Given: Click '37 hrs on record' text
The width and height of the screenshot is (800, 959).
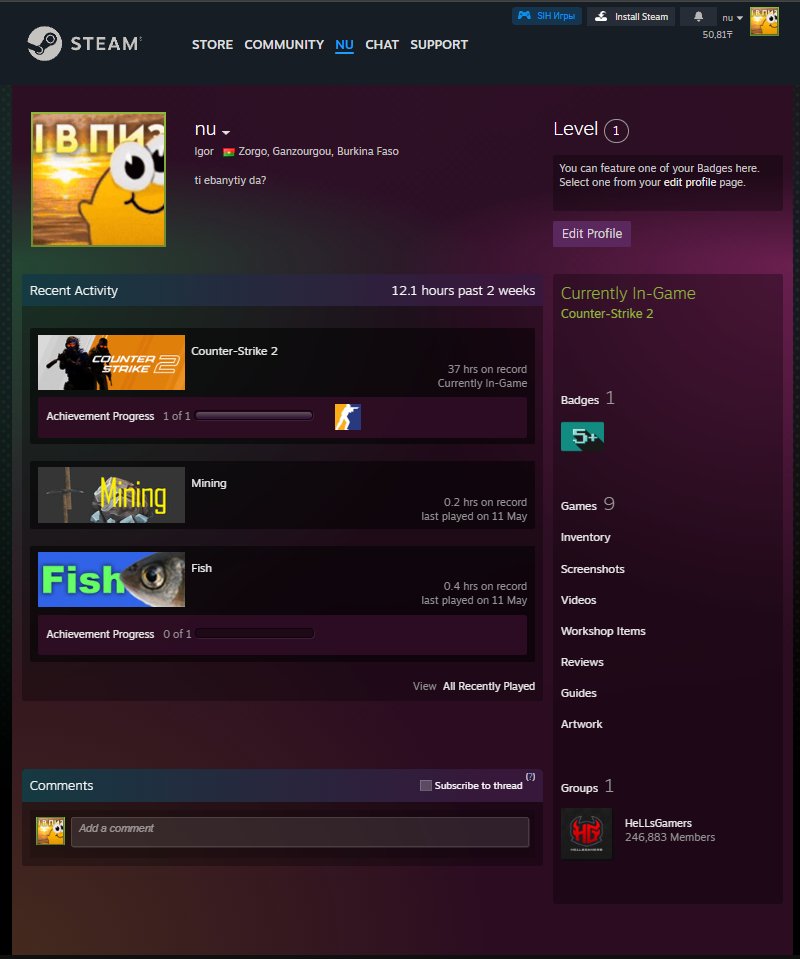Looking at the screenshot, I should (487, 369).
